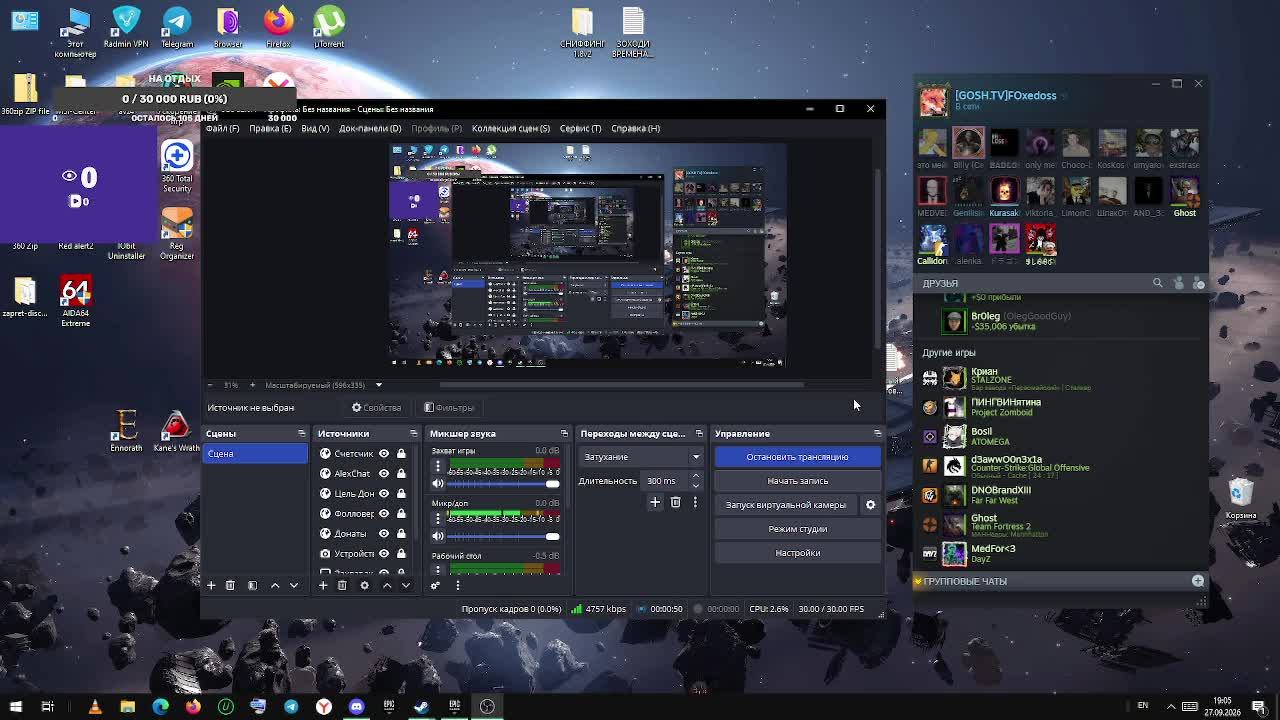1280x720 pixels.
Task: Add a new source with plus in Источники panel
Action: [323, 585]
